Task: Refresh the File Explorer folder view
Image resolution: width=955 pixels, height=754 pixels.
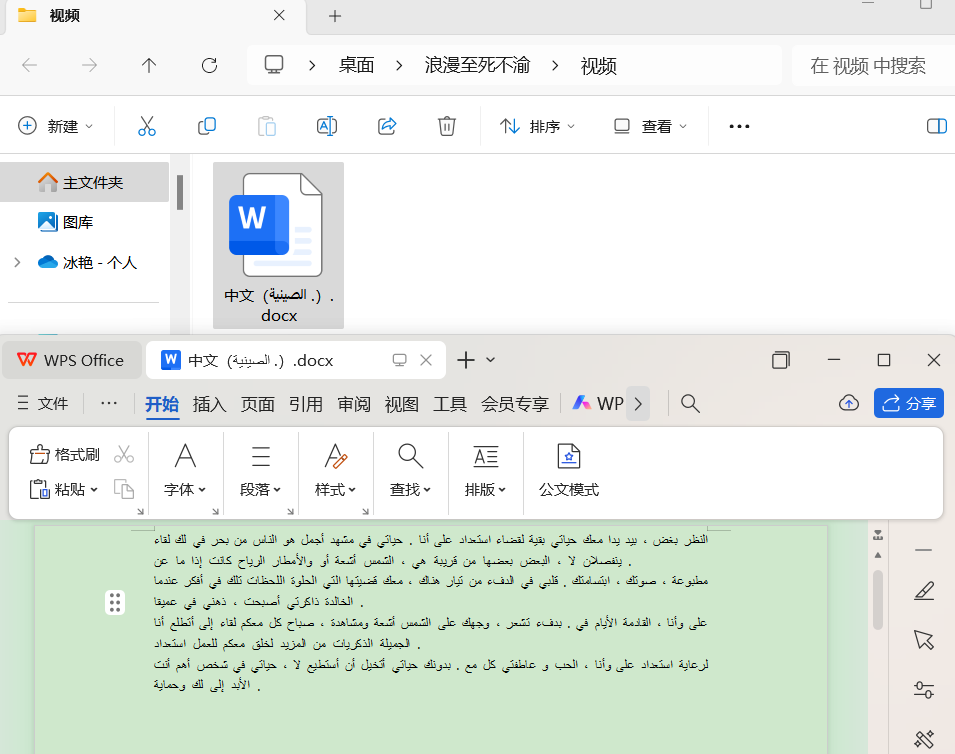Action: click(x=210, y=65)
